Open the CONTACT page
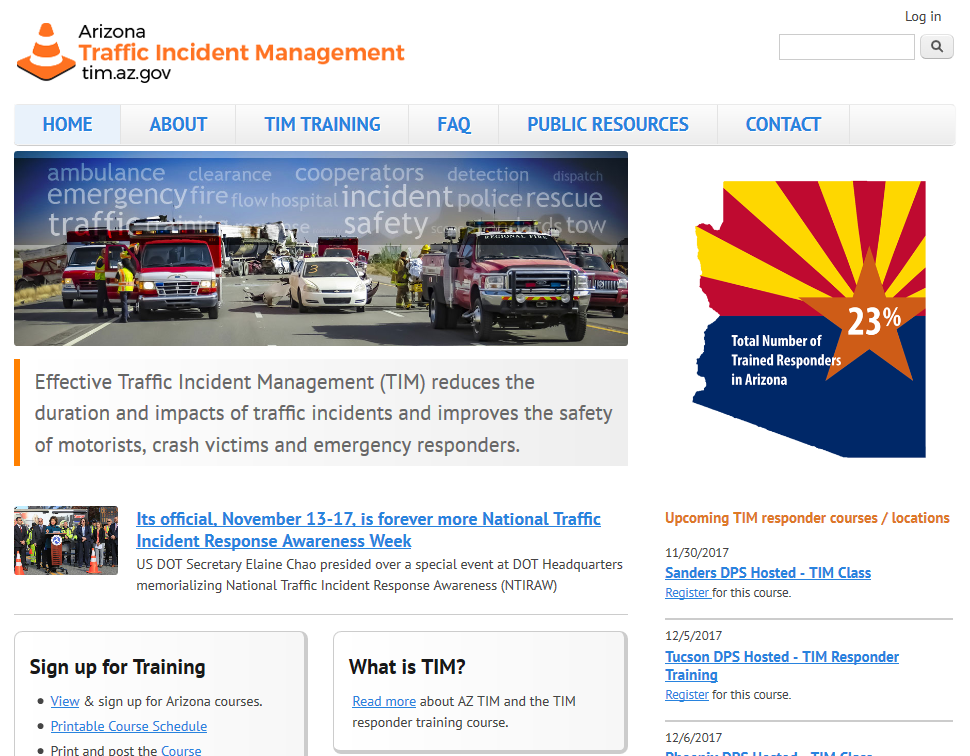Image resolution: width=970 pixels, height=756 pixels. (x=783, y=124)
